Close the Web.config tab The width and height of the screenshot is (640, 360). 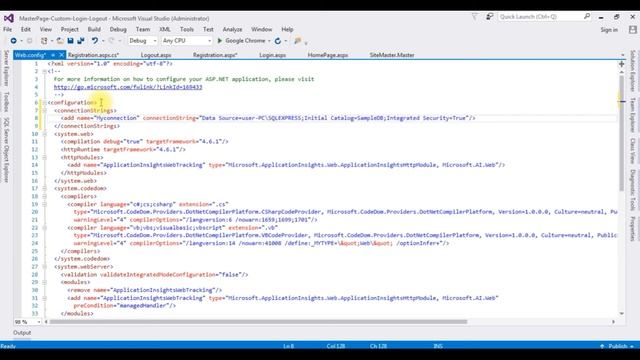pyautogui.click(x=62, y=55)
